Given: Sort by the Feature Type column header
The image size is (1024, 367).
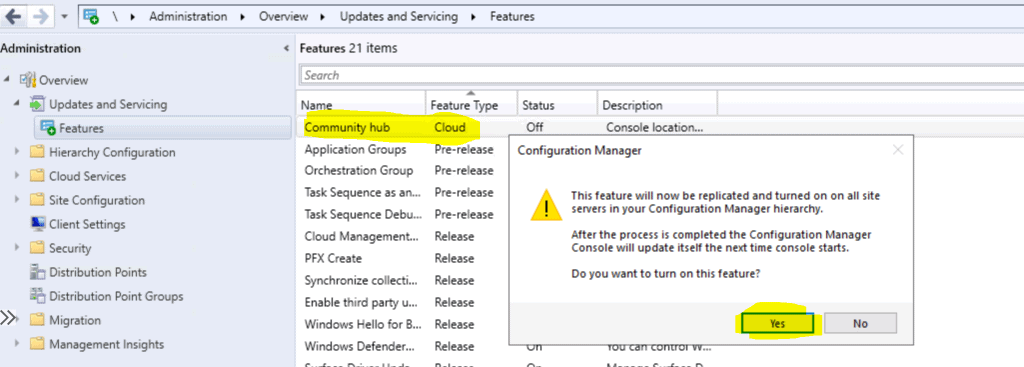Looking at the screenshot, I should (x=472, y=104).
